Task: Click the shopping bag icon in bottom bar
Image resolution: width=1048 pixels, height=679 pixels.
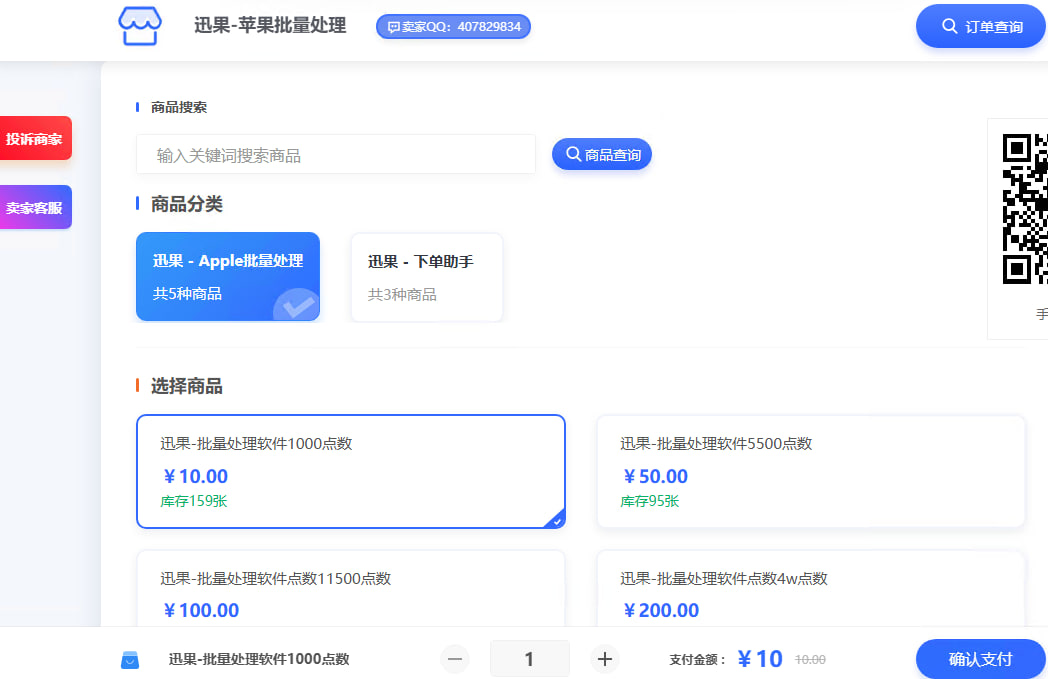Action: click(x=130, y=660)
